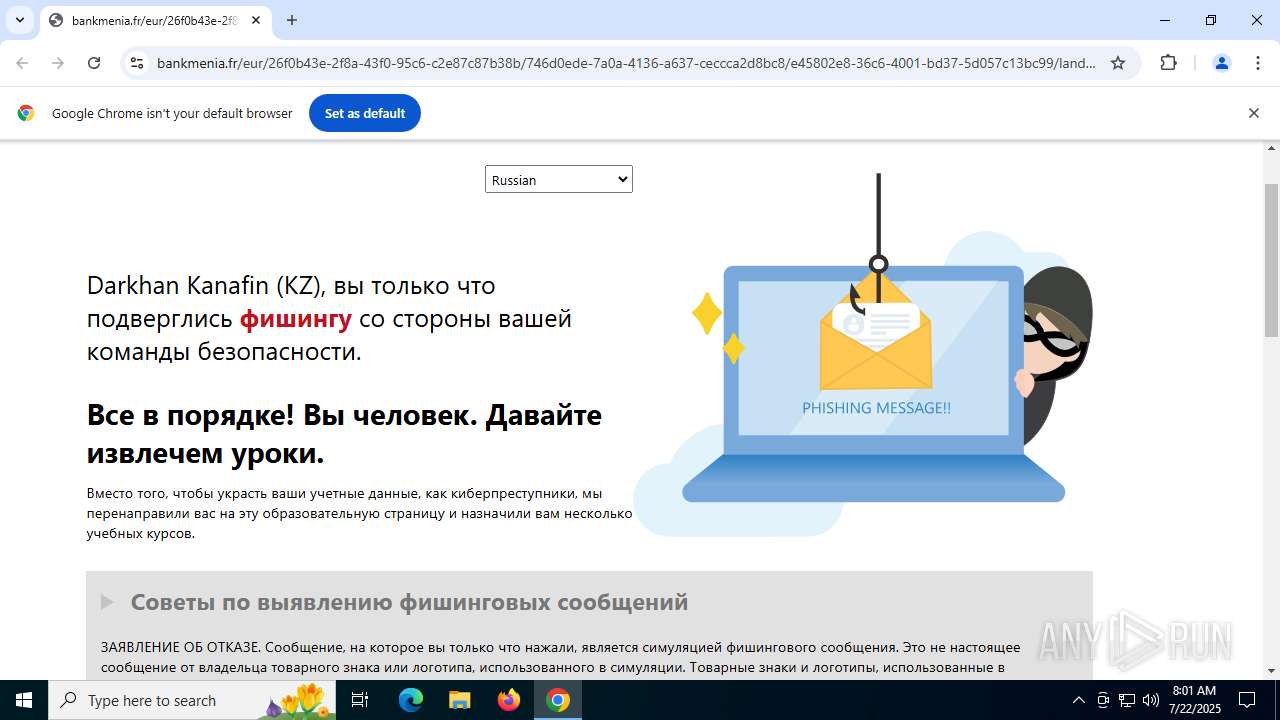This screenshot has width=1280, height=720.
Task: Click the bankmenia.fr URL address field
Action: [626, 63]
